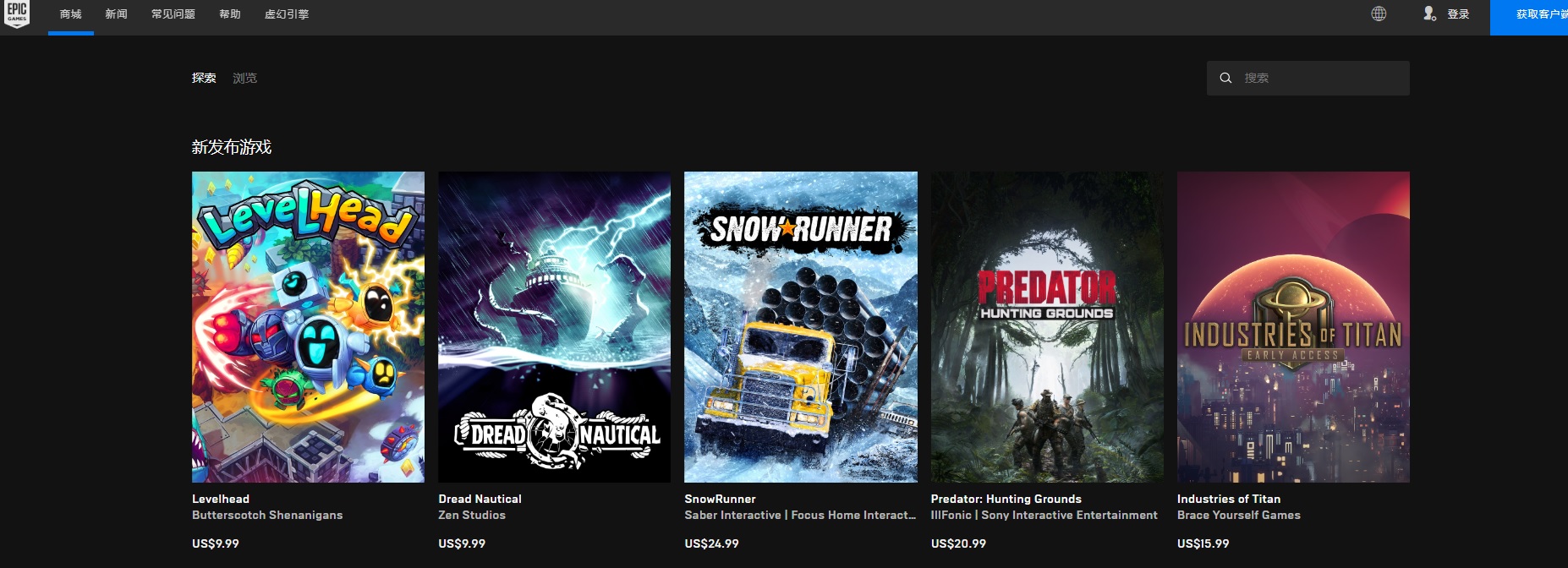
Task: Open the 新闻 news menu item
Action: (x=116, y=14)
